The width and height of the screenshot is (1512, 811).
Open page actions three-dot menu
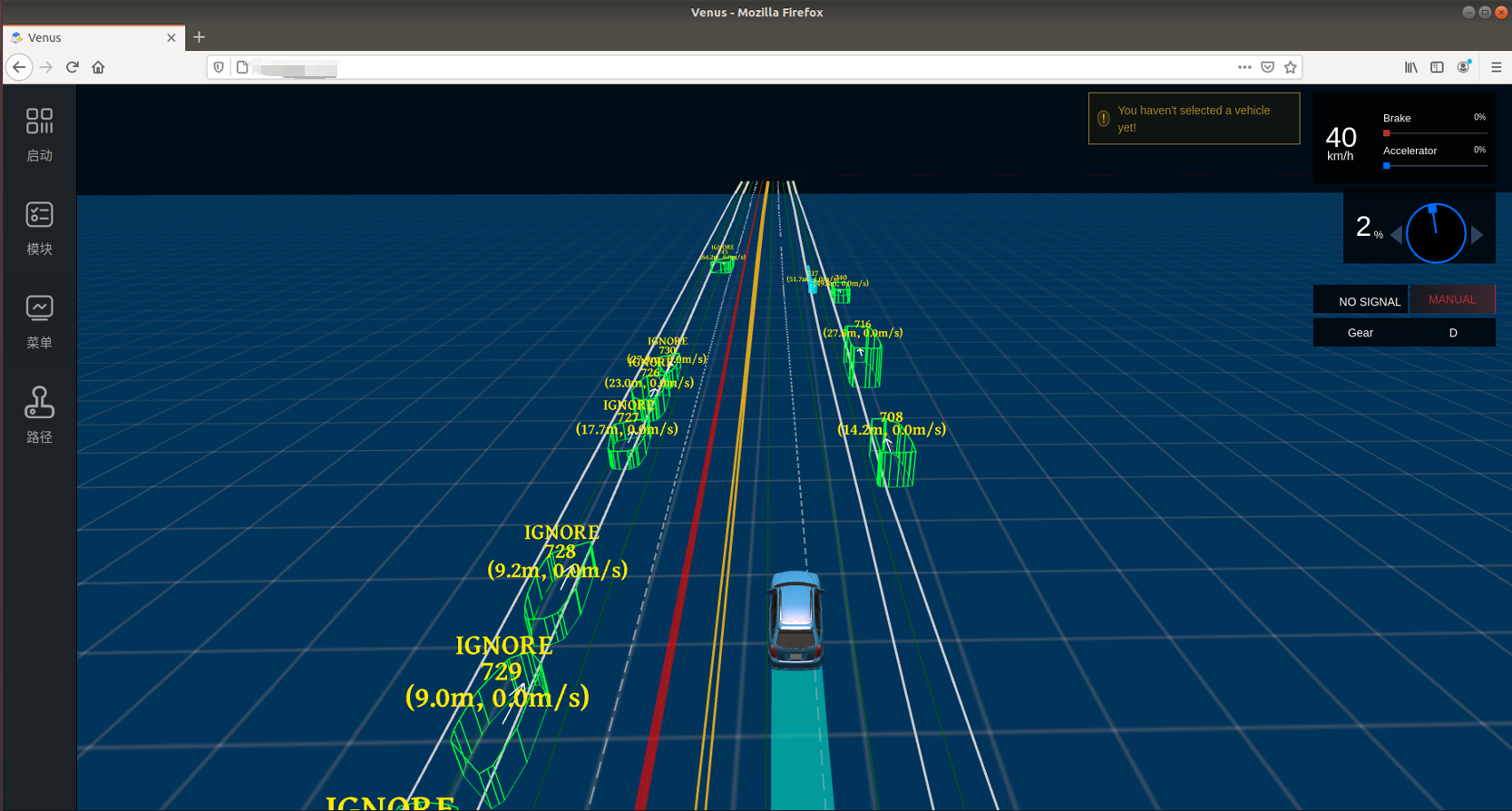[1244, 67]
